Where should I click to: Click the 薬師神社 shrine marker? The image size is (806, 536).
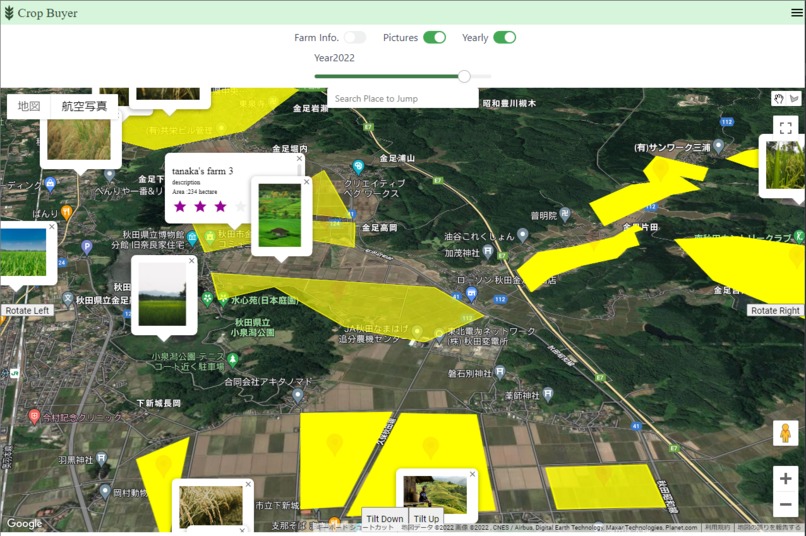[548, 394]
